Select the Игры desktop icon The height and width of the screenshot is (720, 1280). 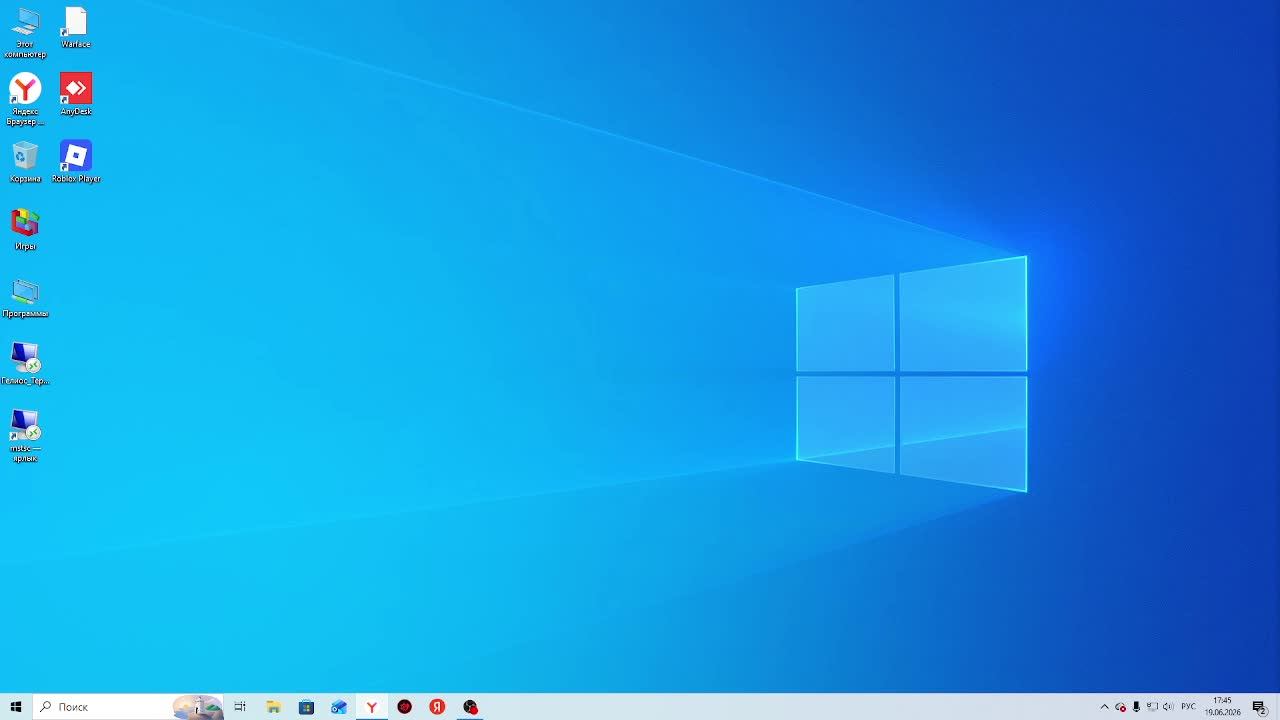point(25,228)
